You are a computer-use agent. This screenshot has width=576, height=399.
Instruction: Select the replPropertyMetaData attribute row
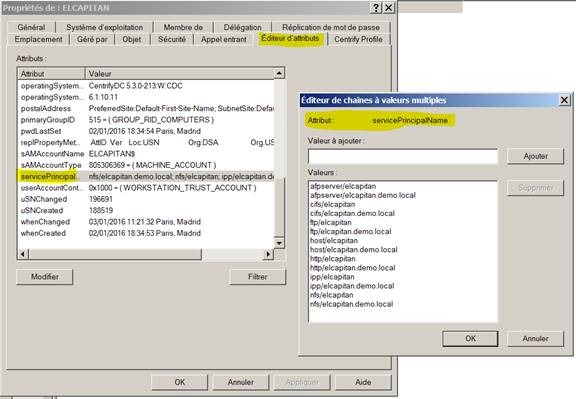[145, 142]
